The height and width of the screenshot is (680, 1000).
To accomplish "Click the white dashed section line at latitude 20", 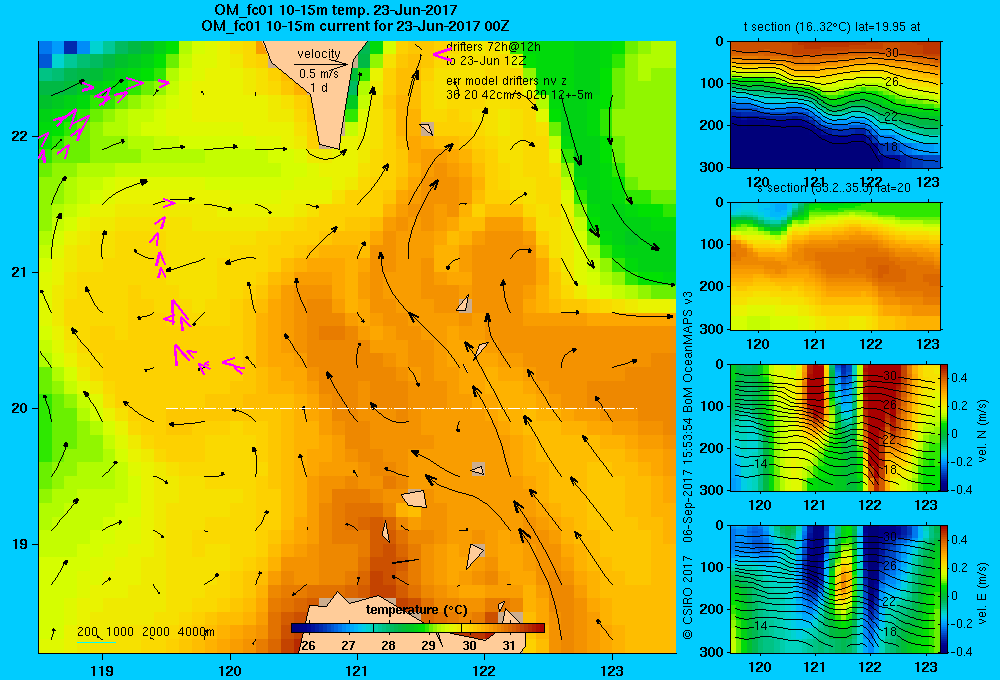I will [x=401, y=408].
